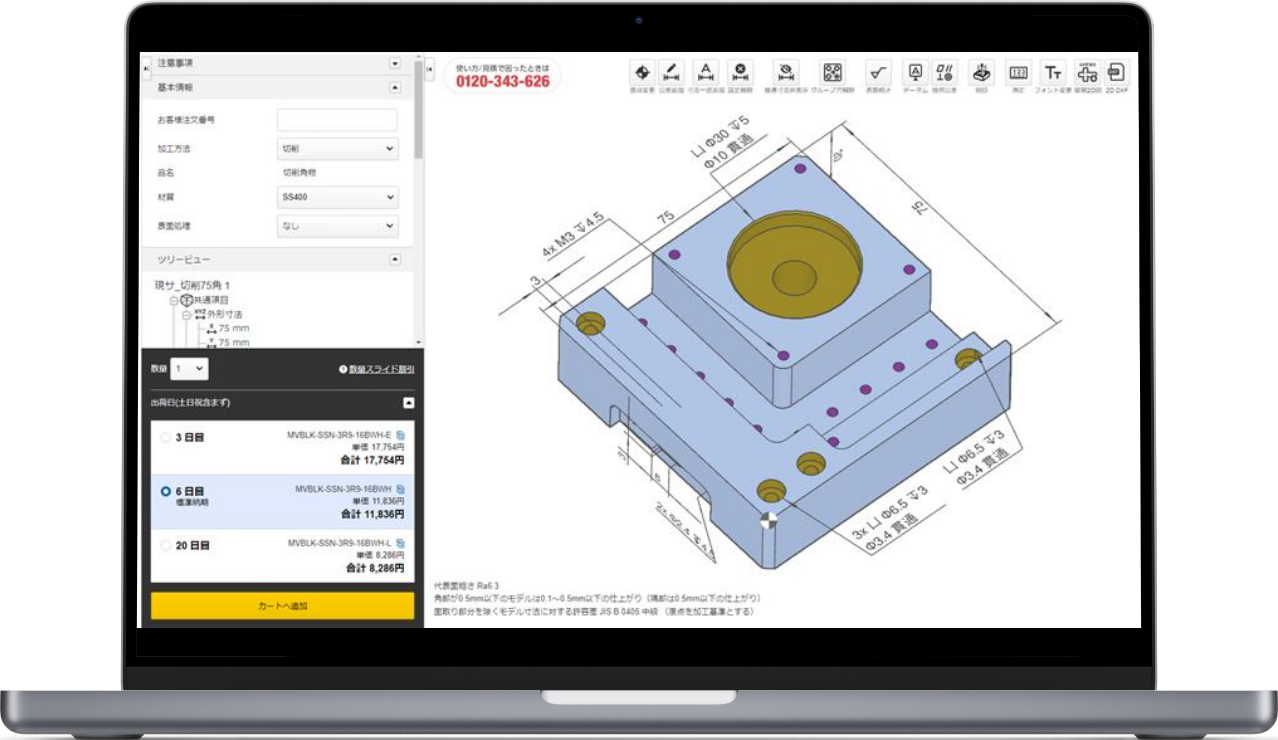The height and width of the screenshot is (740, 1278).
Task: Click the delete setting 'X' dimension icon
Action: click(740, 73)
